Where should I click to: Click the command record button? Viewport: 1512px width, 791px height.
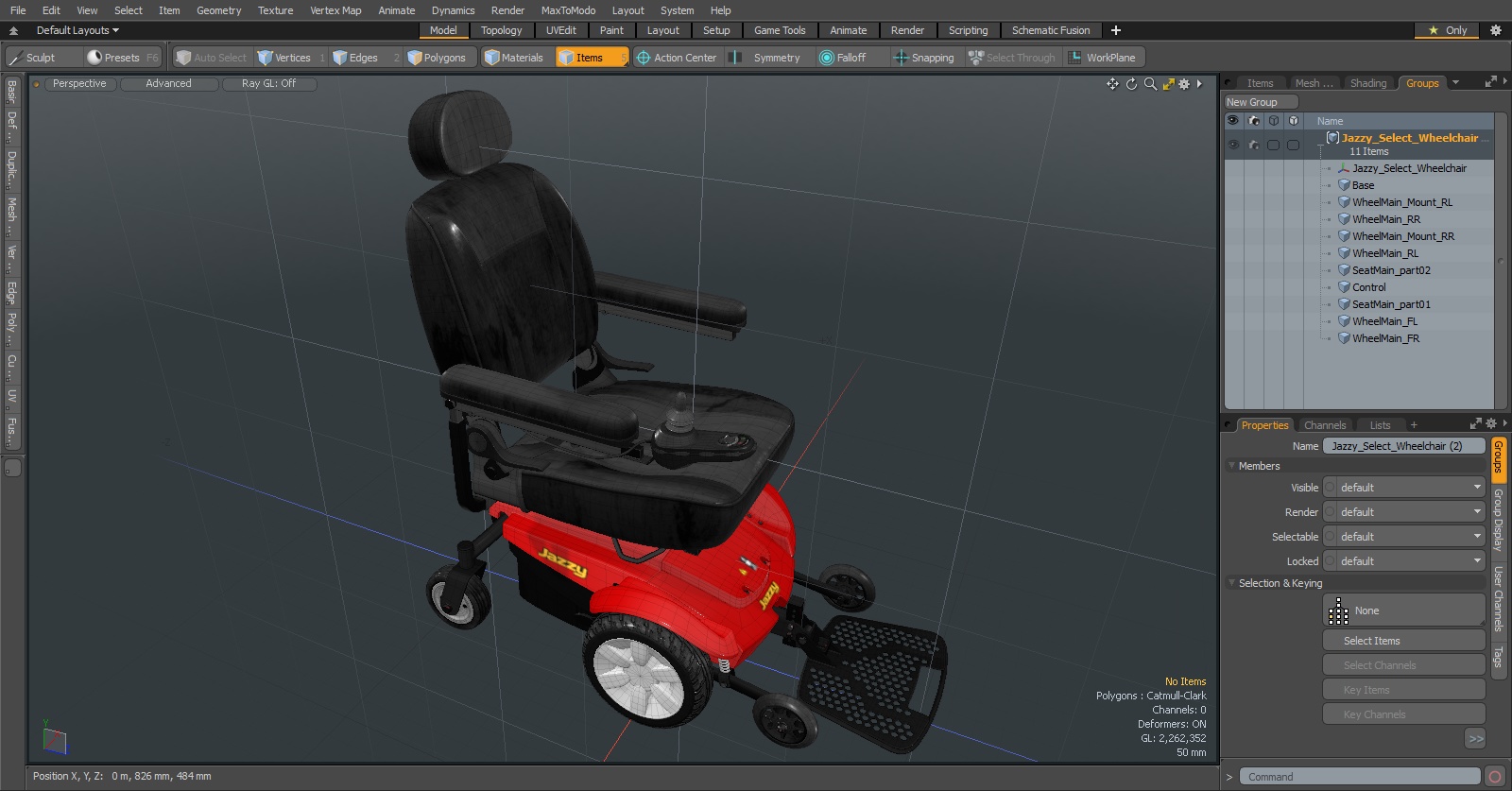pos(1495,777)
